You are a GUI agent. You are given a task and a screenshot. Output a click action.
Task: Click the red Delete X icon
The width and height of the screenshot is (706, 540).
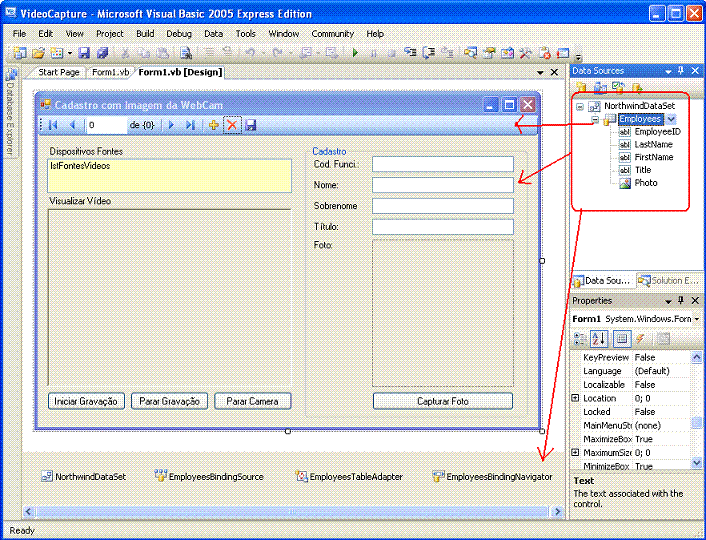(232, 125)
